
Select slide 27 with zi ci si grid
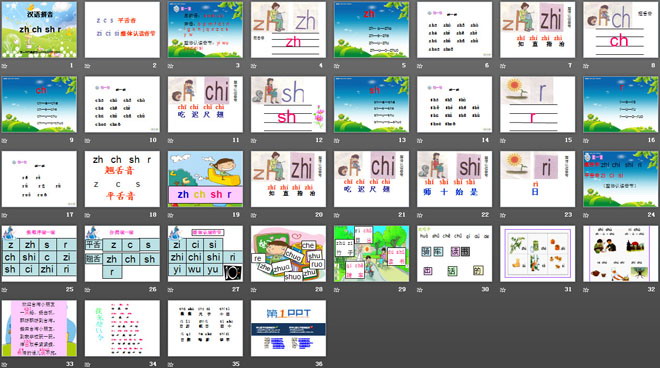tap(205, 253)
